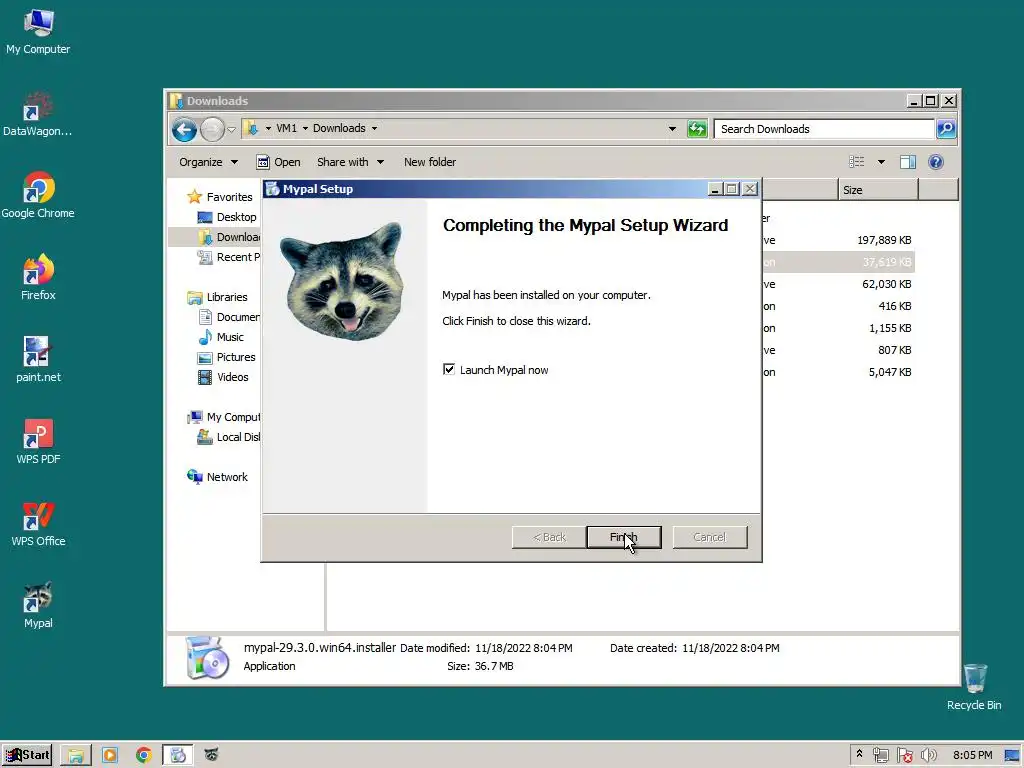Select the file row sized 62,030 KB
This screenshot has width=1024, height=768.
(839, 284)
